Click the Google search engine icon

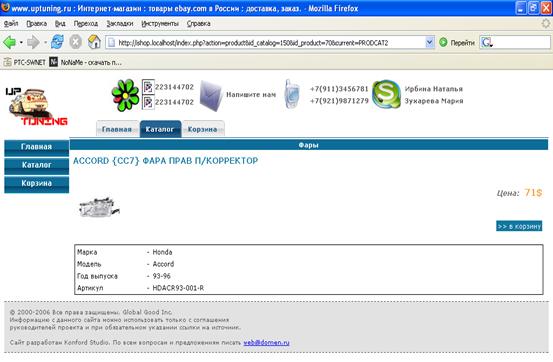pos(487,43)
